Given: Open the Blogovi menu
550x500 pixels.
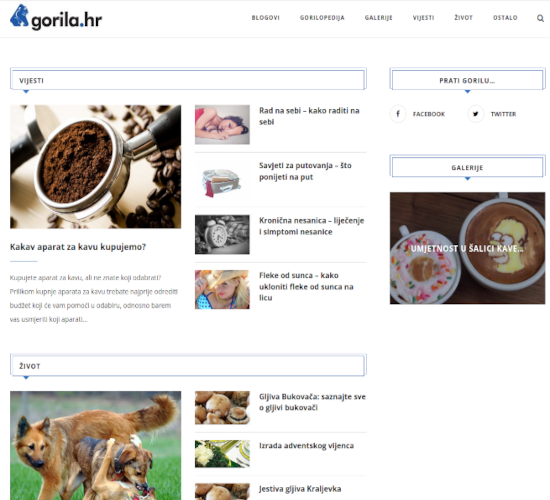Looking at the screenshot, I should click(266, 18).
